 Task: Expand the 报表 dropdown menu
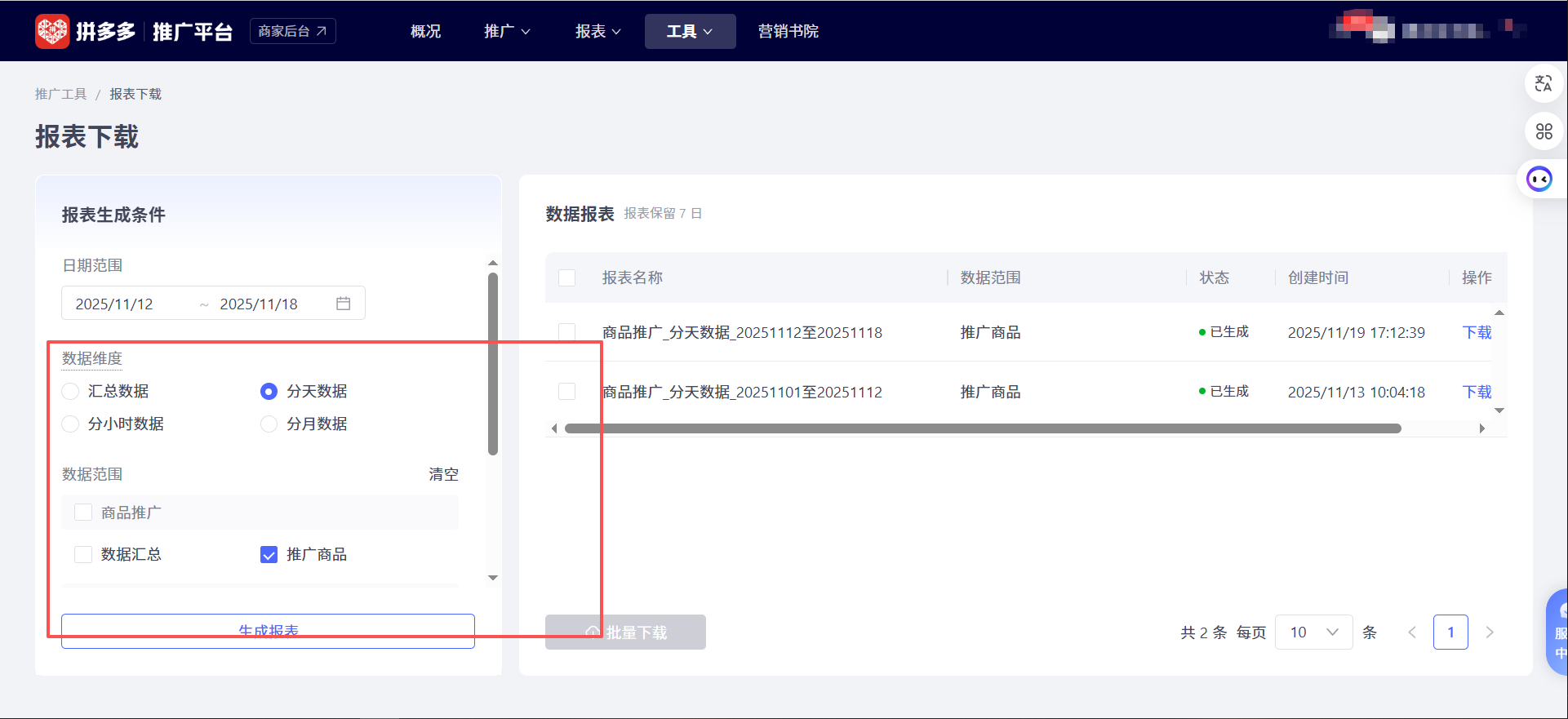coord(597,31)
